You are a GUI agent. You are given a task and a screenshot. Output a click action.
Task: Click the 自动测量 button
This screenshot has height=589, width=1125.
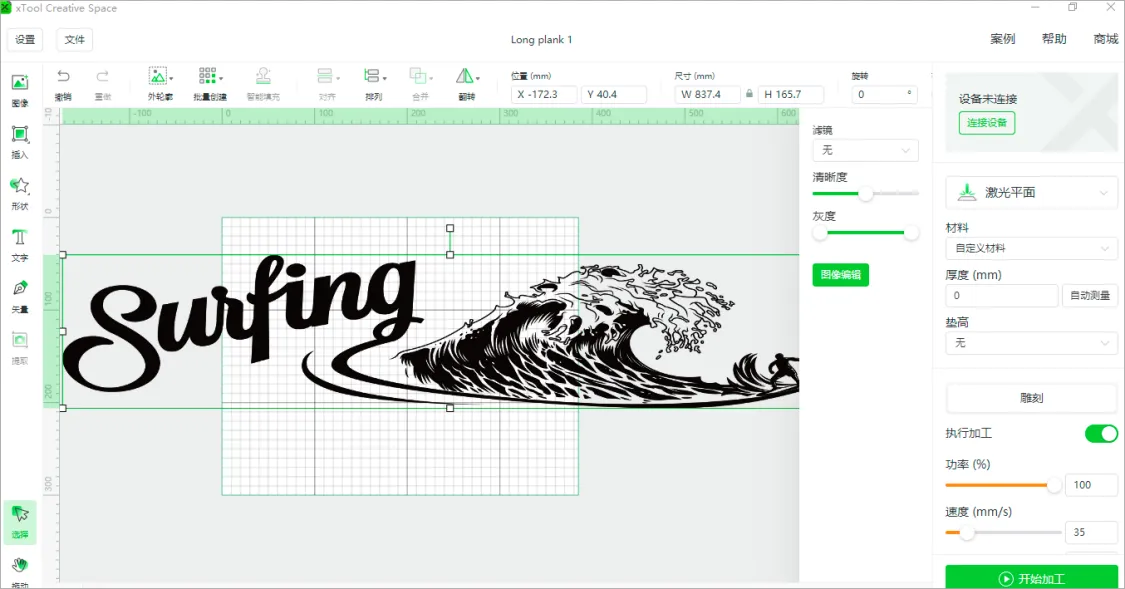click(x=1089, y=296)
